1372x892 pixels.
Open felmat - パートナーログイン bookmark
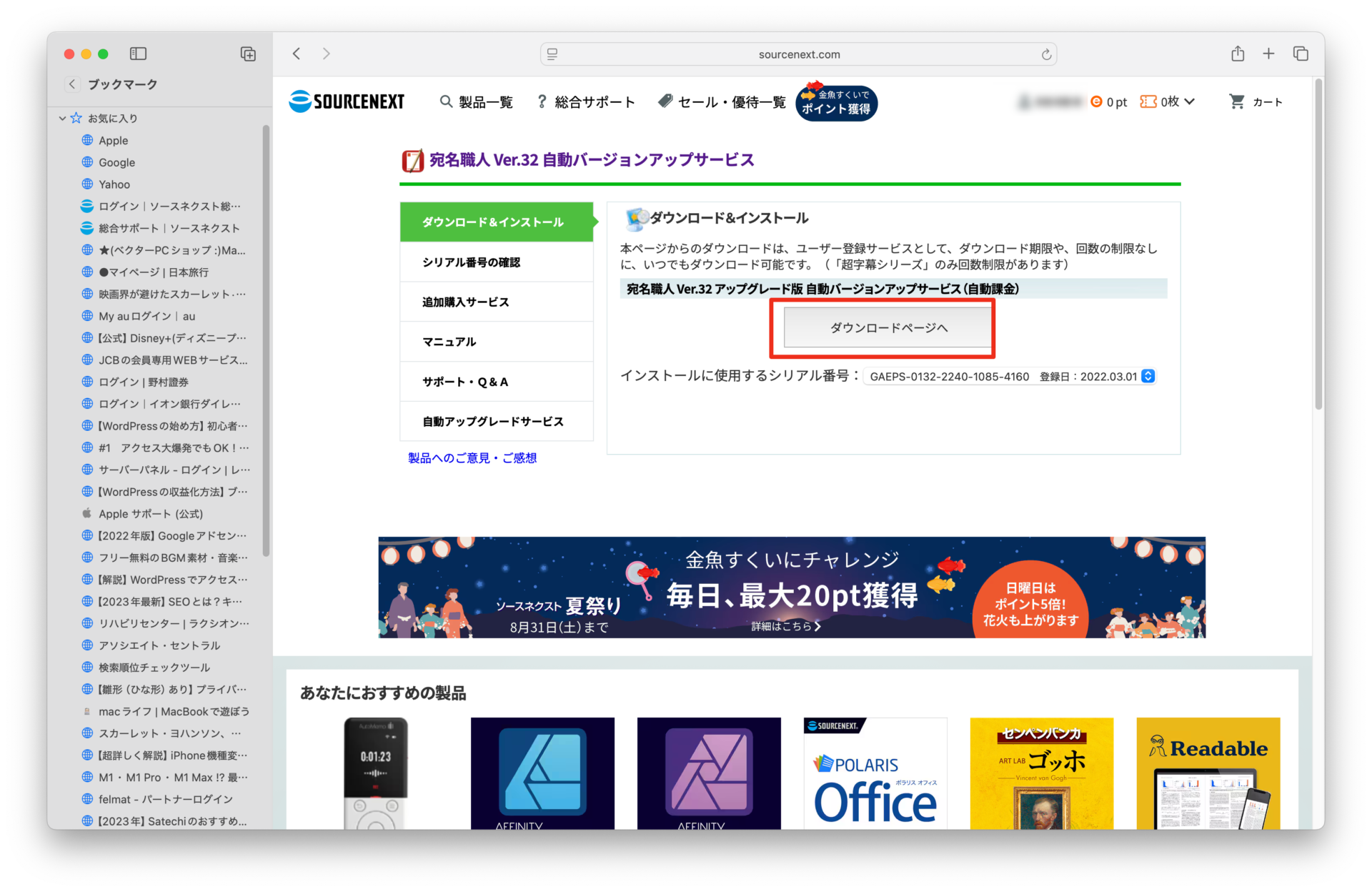click(164, 799)
